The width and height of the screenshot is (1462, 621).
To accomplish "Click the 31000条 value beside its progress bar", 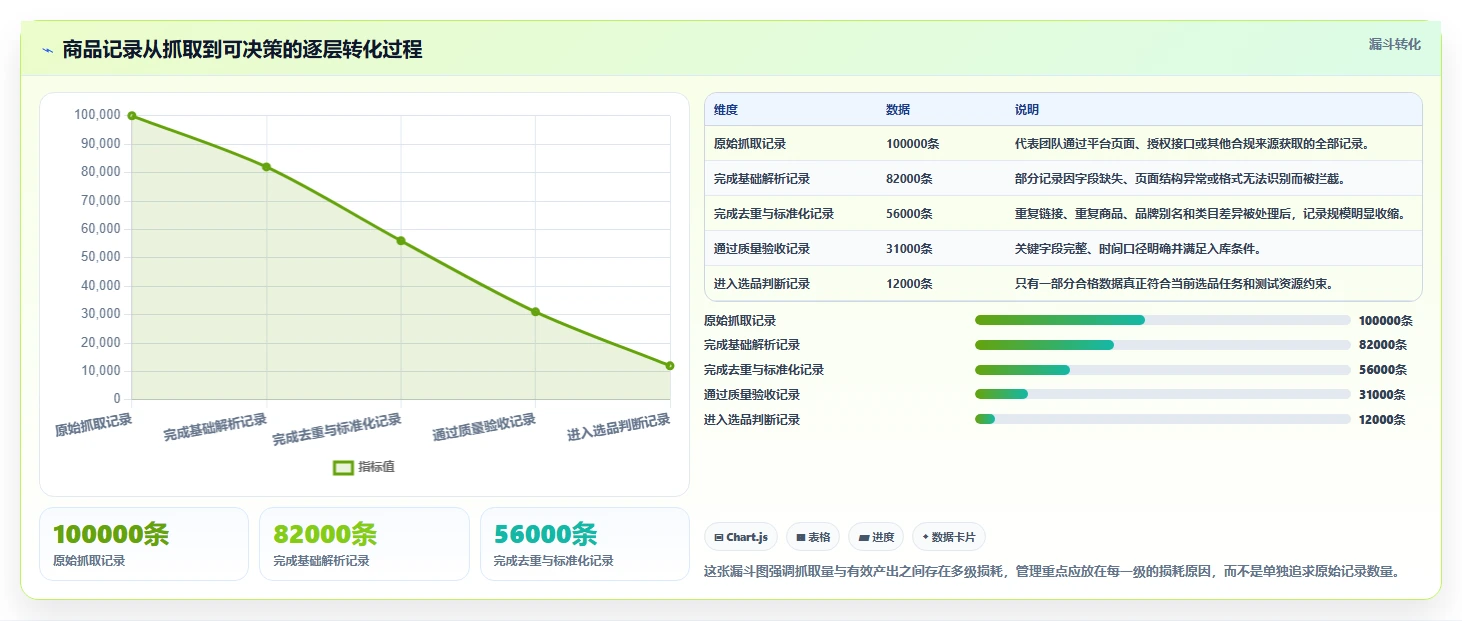I will click(x=1383, y=395).
